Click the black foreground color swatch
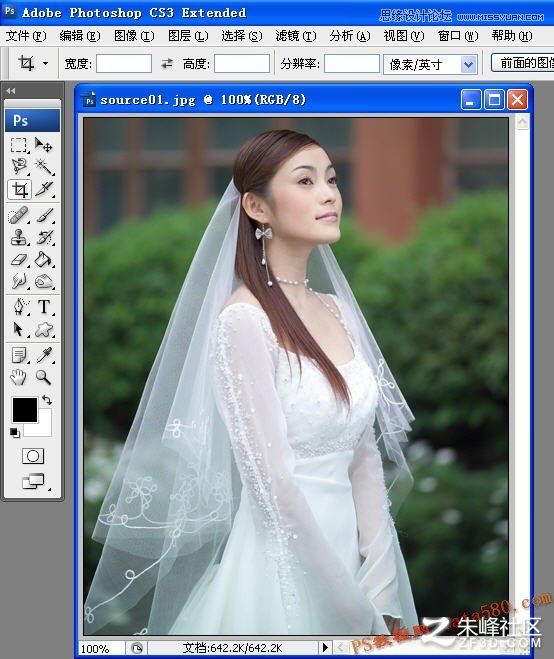 coord(25,410)
